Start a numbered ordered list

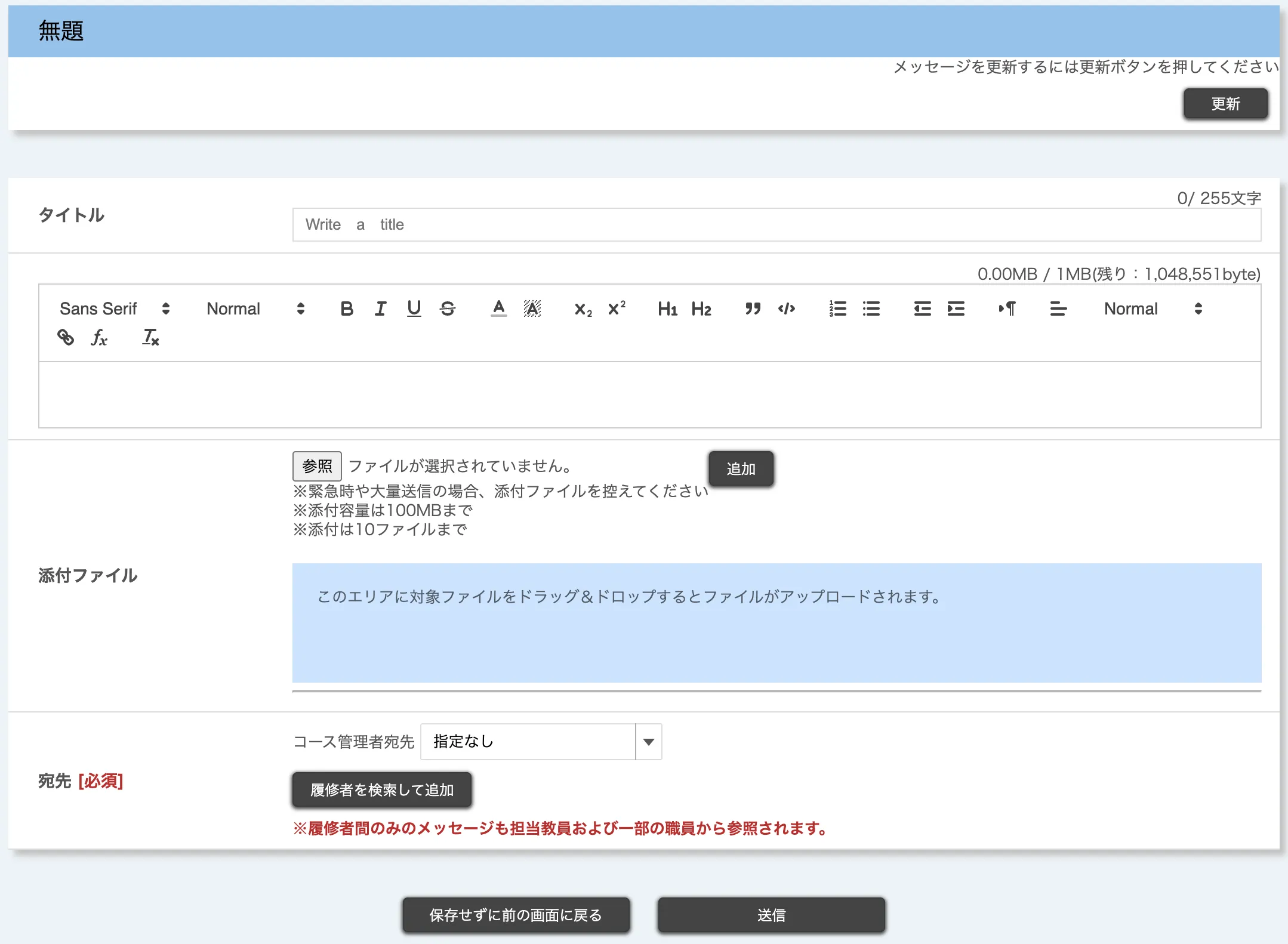(837, 309)
